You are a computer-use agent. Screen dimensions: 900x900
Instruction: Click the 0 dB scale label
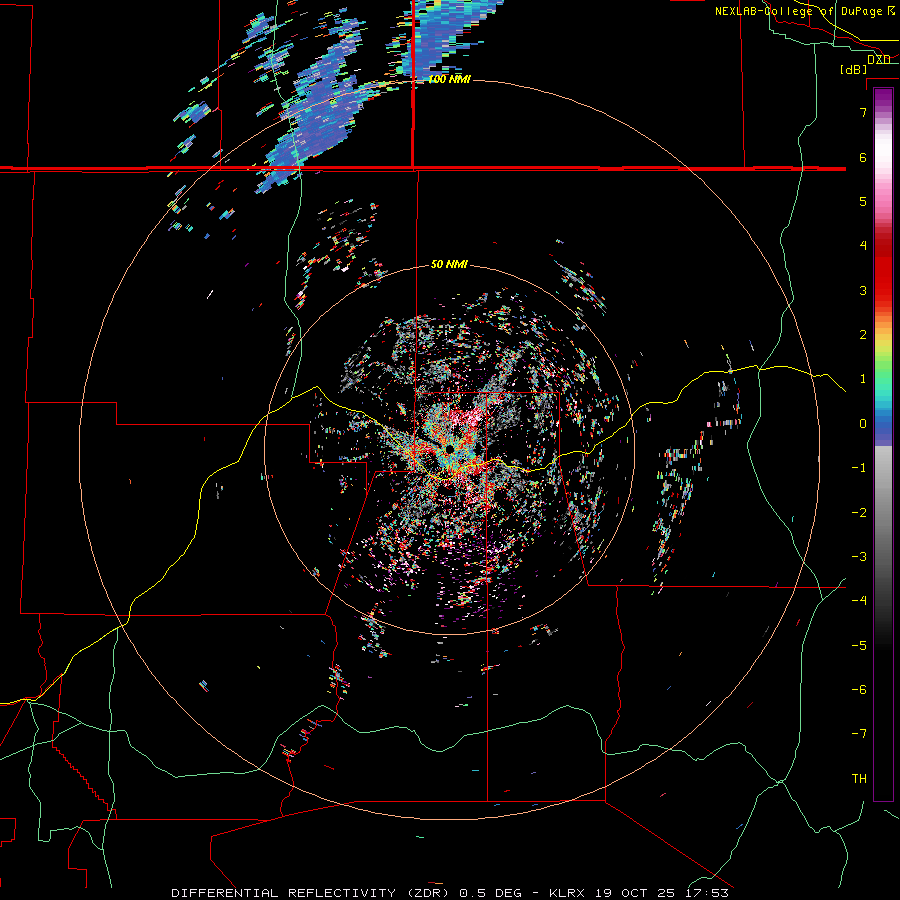[863, 423]
